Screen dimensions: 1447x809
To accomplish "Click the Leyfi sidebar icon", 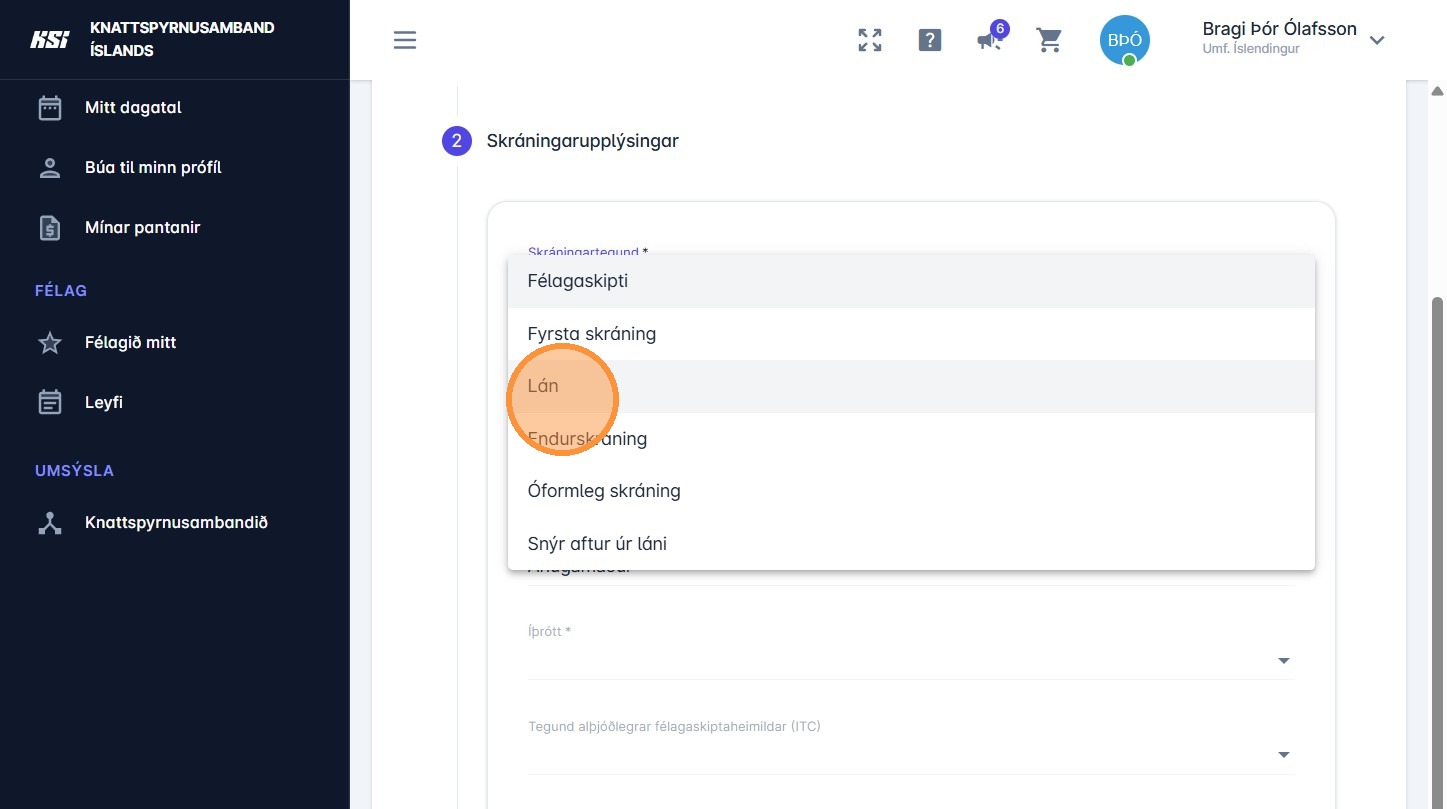I will 50,402.
